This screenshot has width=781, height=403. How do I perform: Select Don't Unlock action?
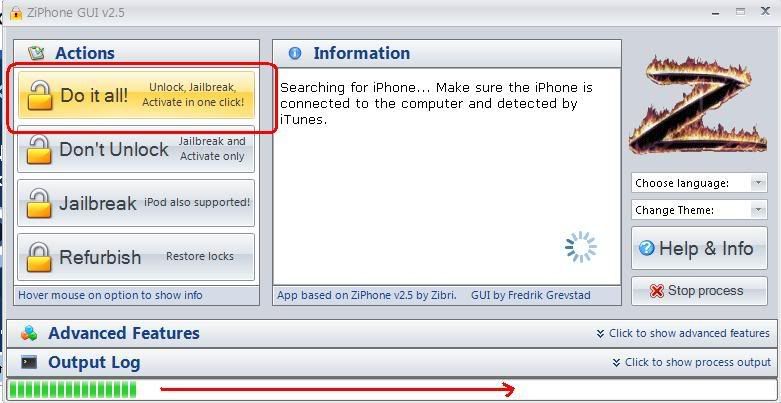136,149
